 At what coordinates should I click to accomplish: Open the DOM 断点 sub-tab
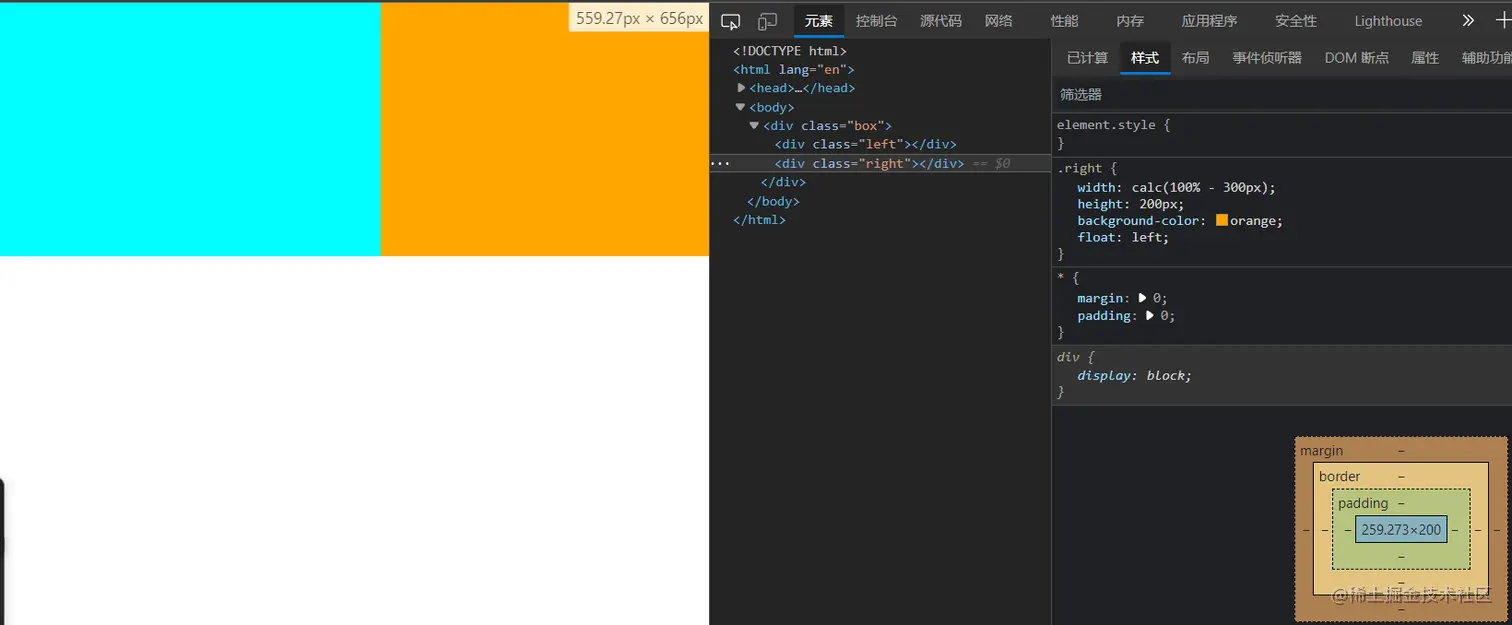coord(1357,58)
